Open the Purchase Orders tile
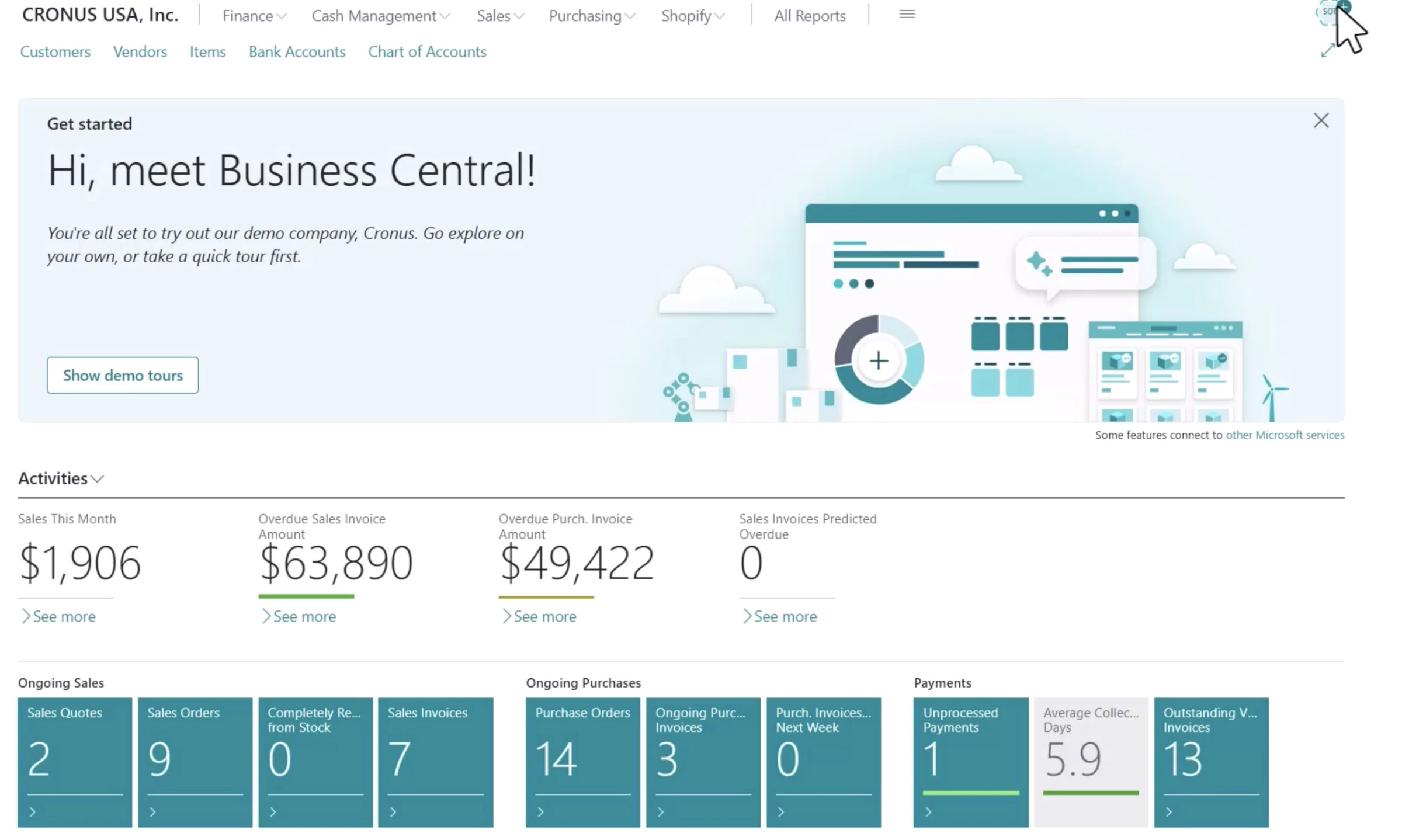Image resolution: width=1402 pixels, height=840 pixels. click(x=583, y=762)
